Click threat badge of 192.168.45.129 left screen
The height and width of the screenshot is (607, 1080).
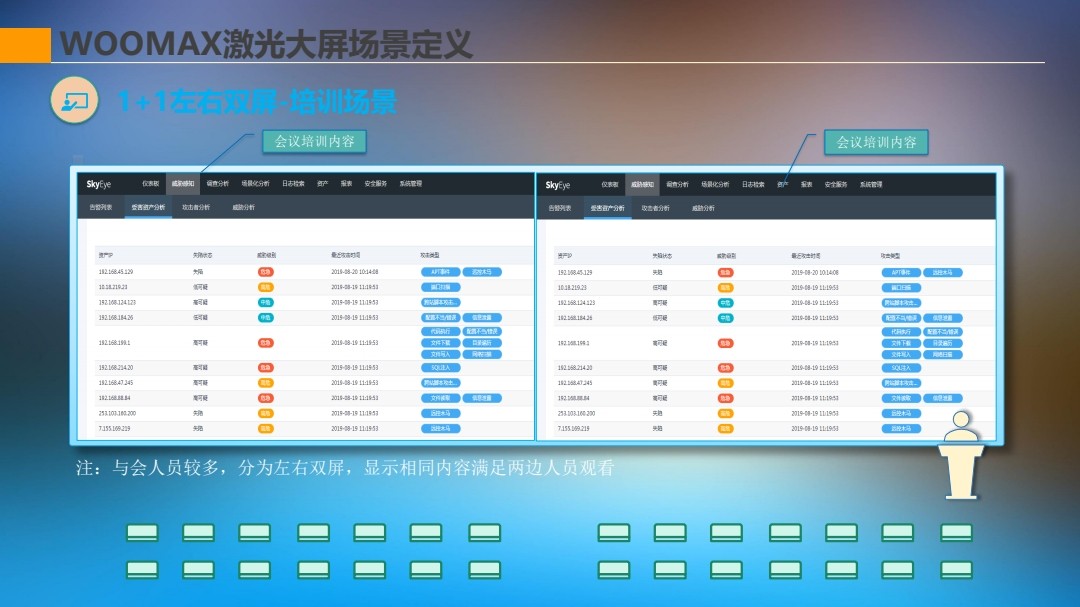[265, 272]
